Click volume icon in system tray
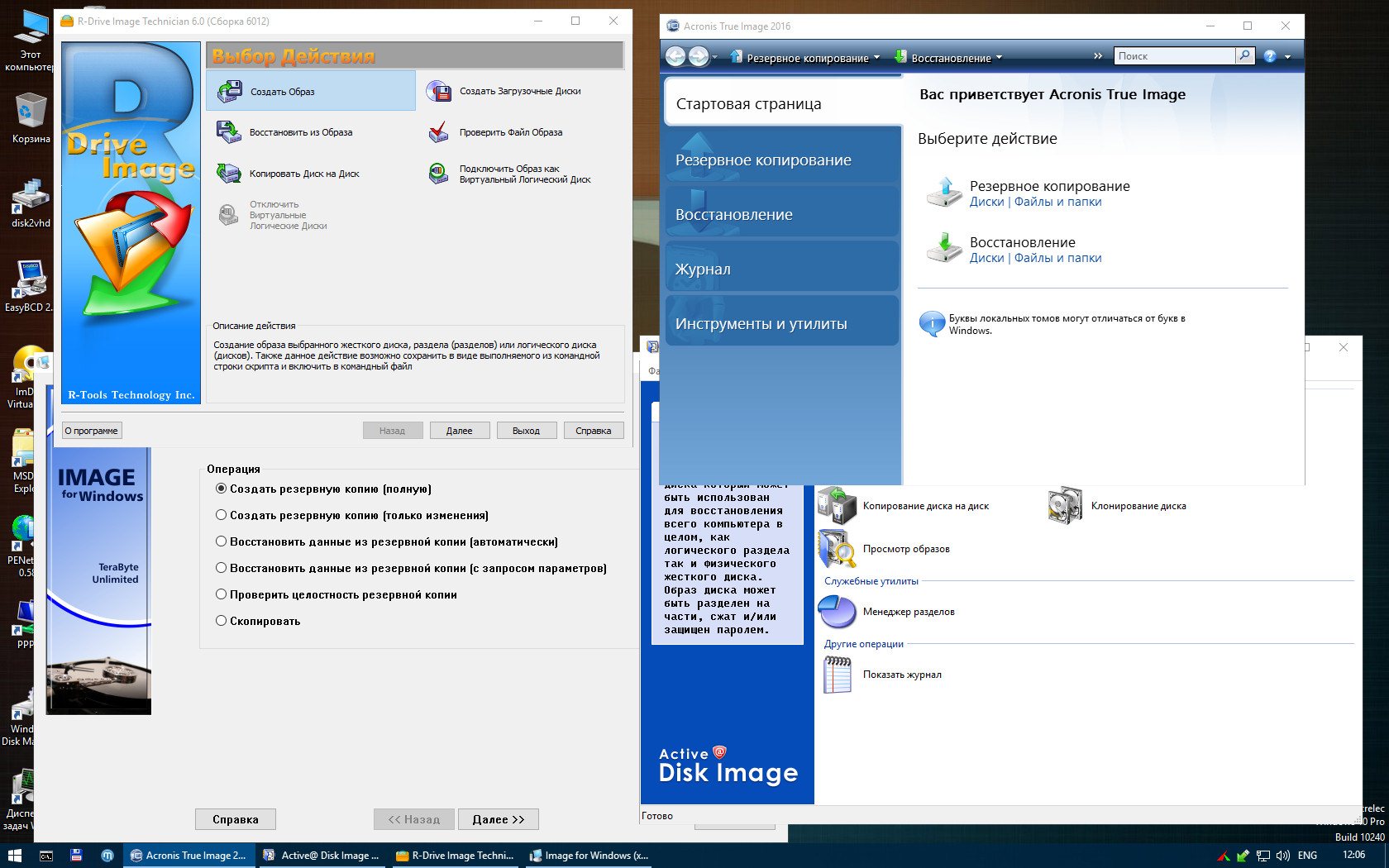The height and width of the screenshot is (868, 1389). [x=1282, y=856]
